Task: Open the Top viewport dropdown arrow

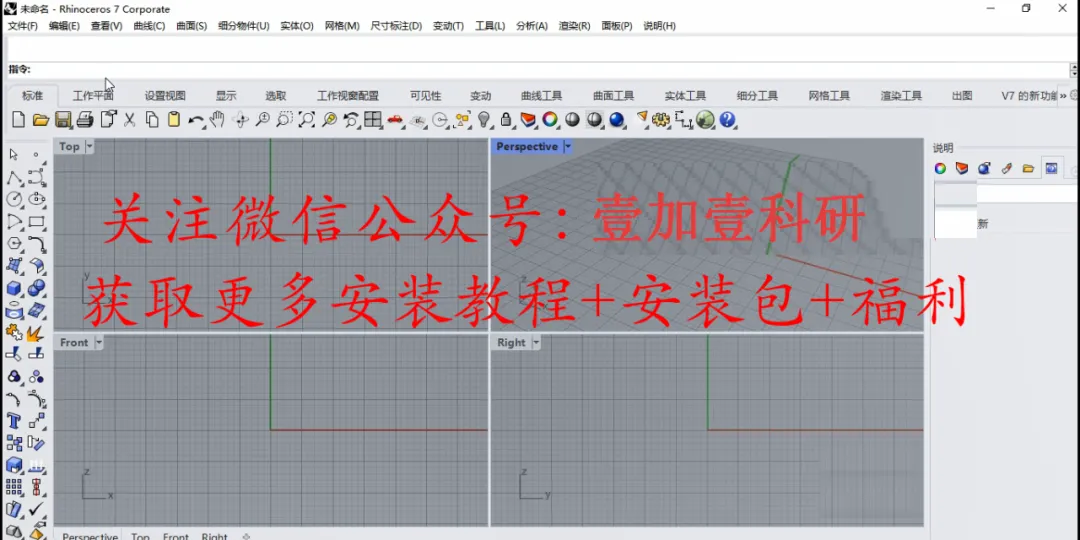Action: 89,147
